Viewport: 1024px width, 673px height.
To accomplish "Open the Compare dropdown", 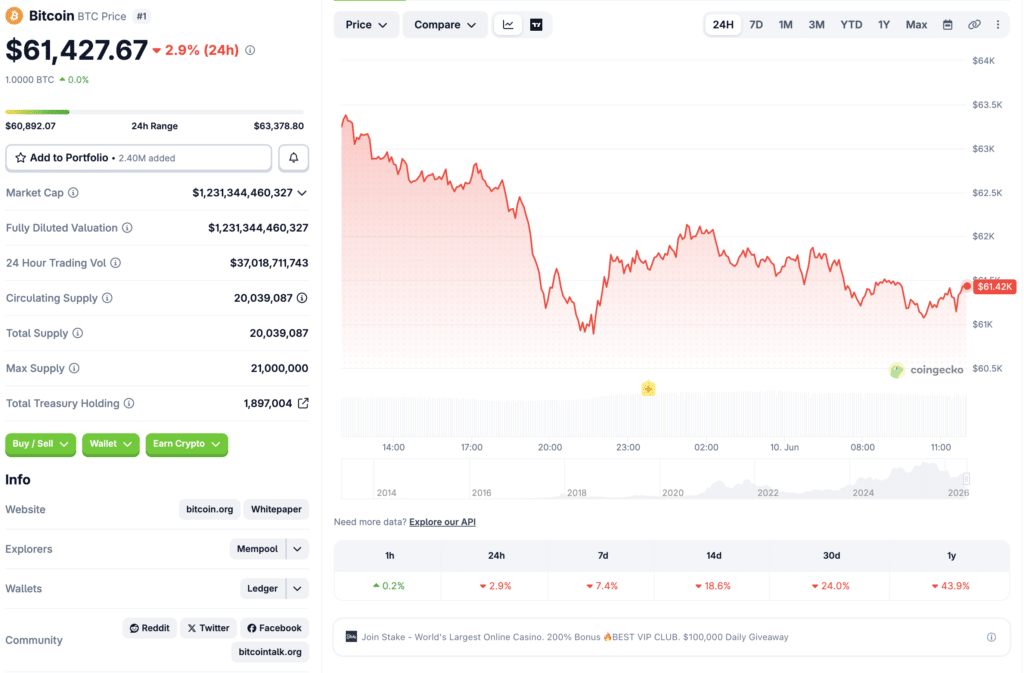I will pyautogui.click(x=445, y=25).
